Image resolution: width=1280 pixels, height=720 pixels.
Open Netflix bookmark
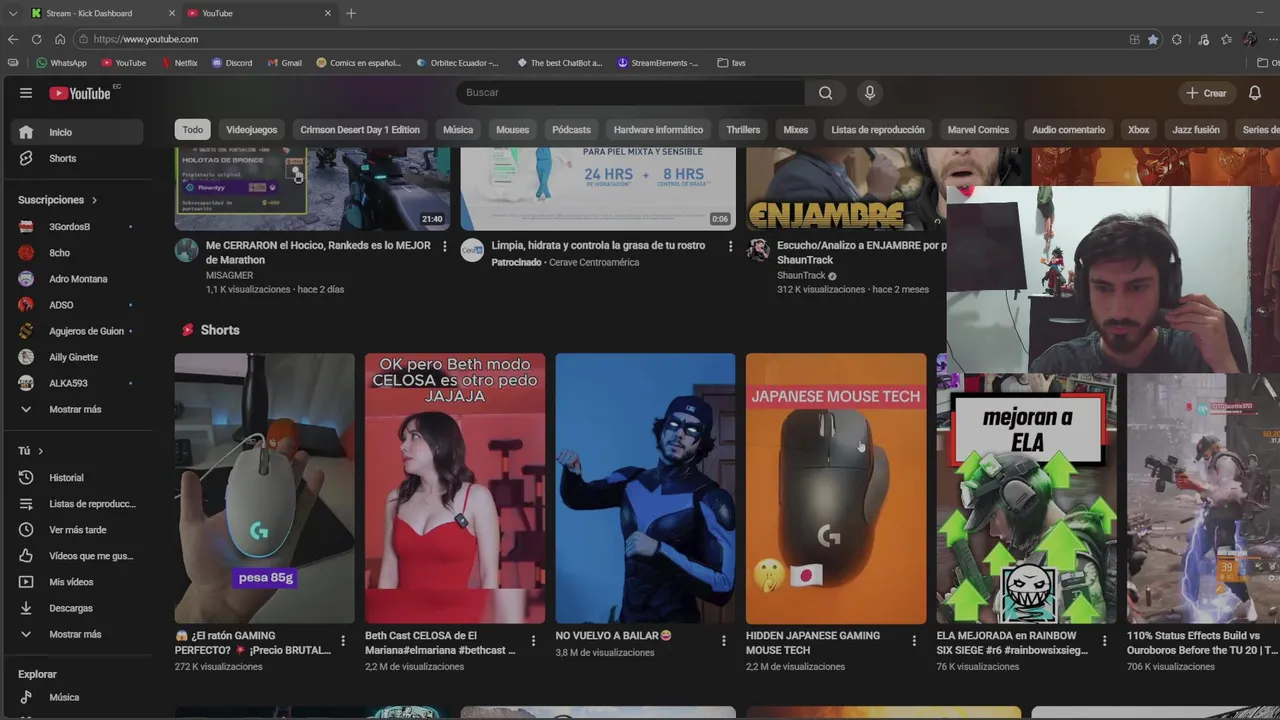point(178,63)
